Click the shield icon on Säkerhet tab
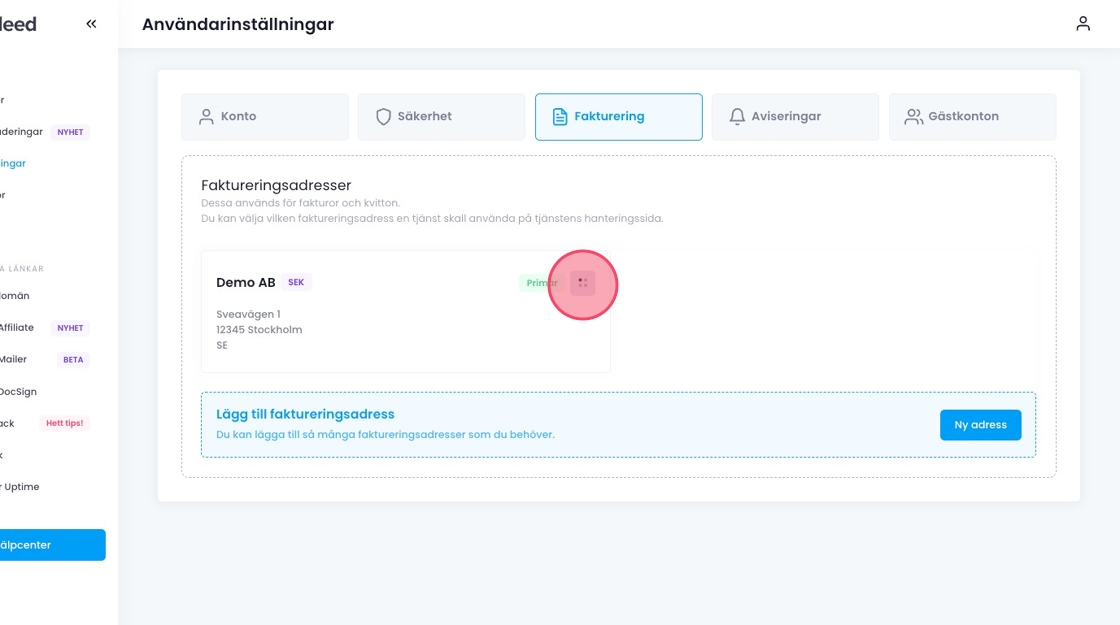1120x625 pixels. (x=383, y=117)
